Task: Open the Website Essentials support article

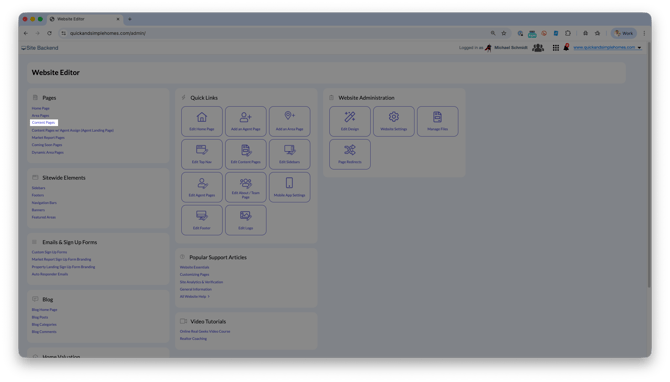Action: (x=194, y=267)
